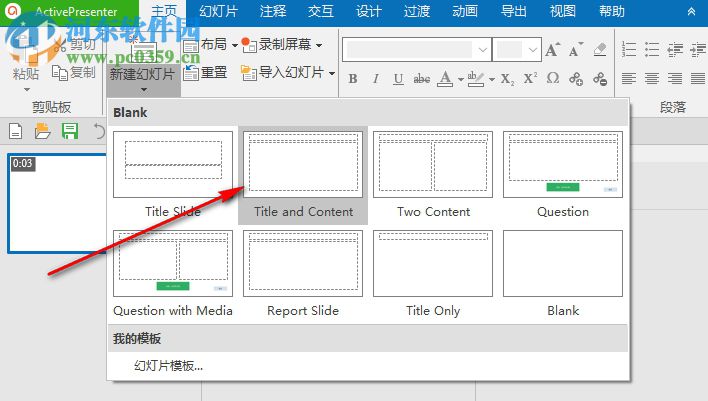The width and height of the screenshot is (708, 401).
Task: Open 过渡 ribbon tab
Action: (416, 11)
